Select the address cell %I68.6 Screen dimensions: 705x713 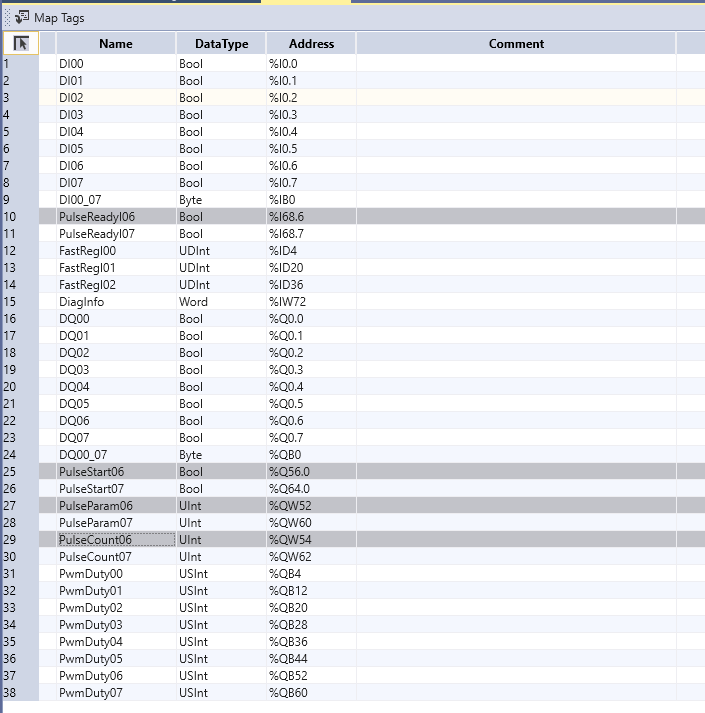click(x=311, y=217)
